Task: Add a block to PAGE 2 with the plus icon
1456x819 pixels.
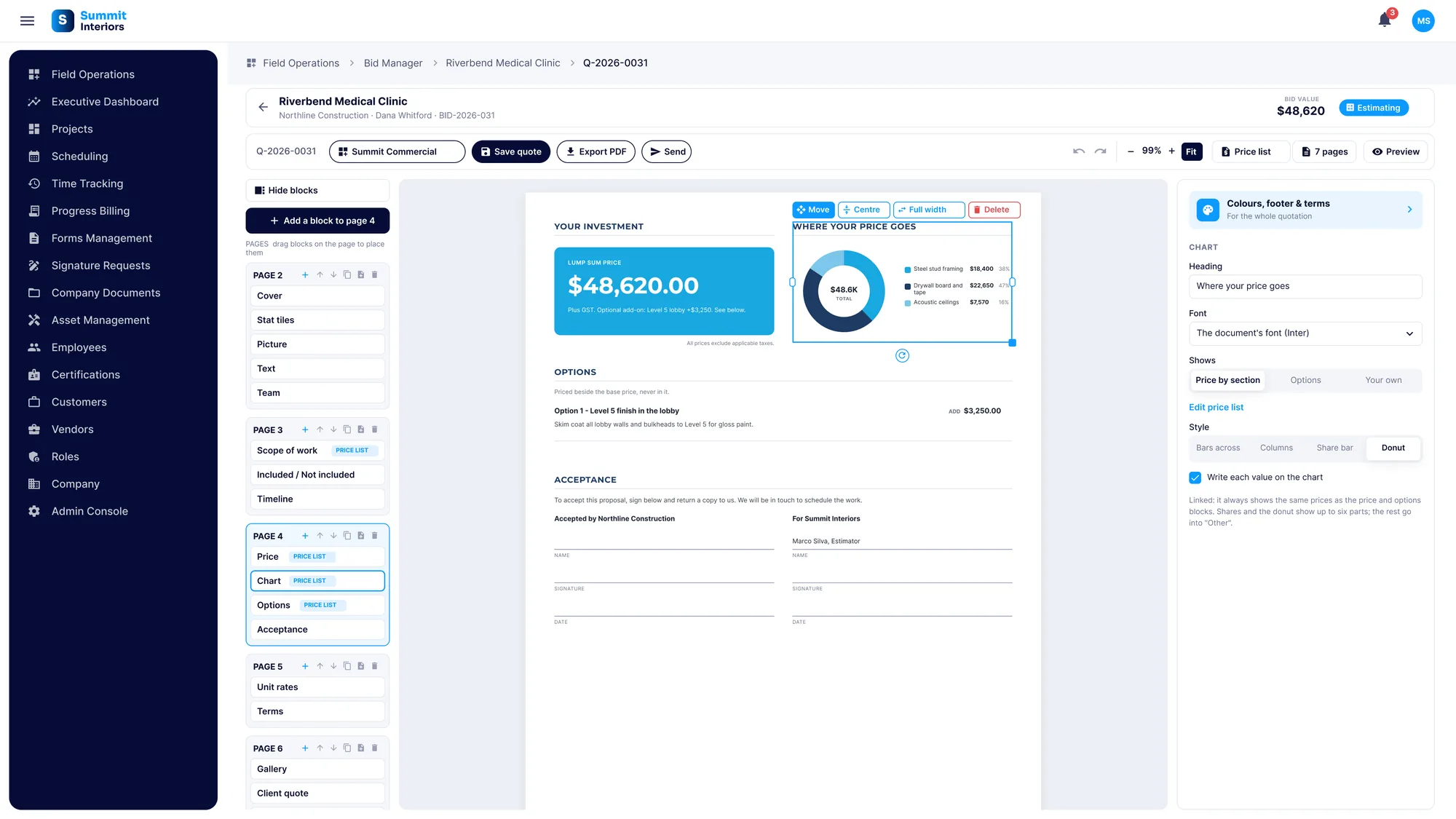Action: [305, 275]
